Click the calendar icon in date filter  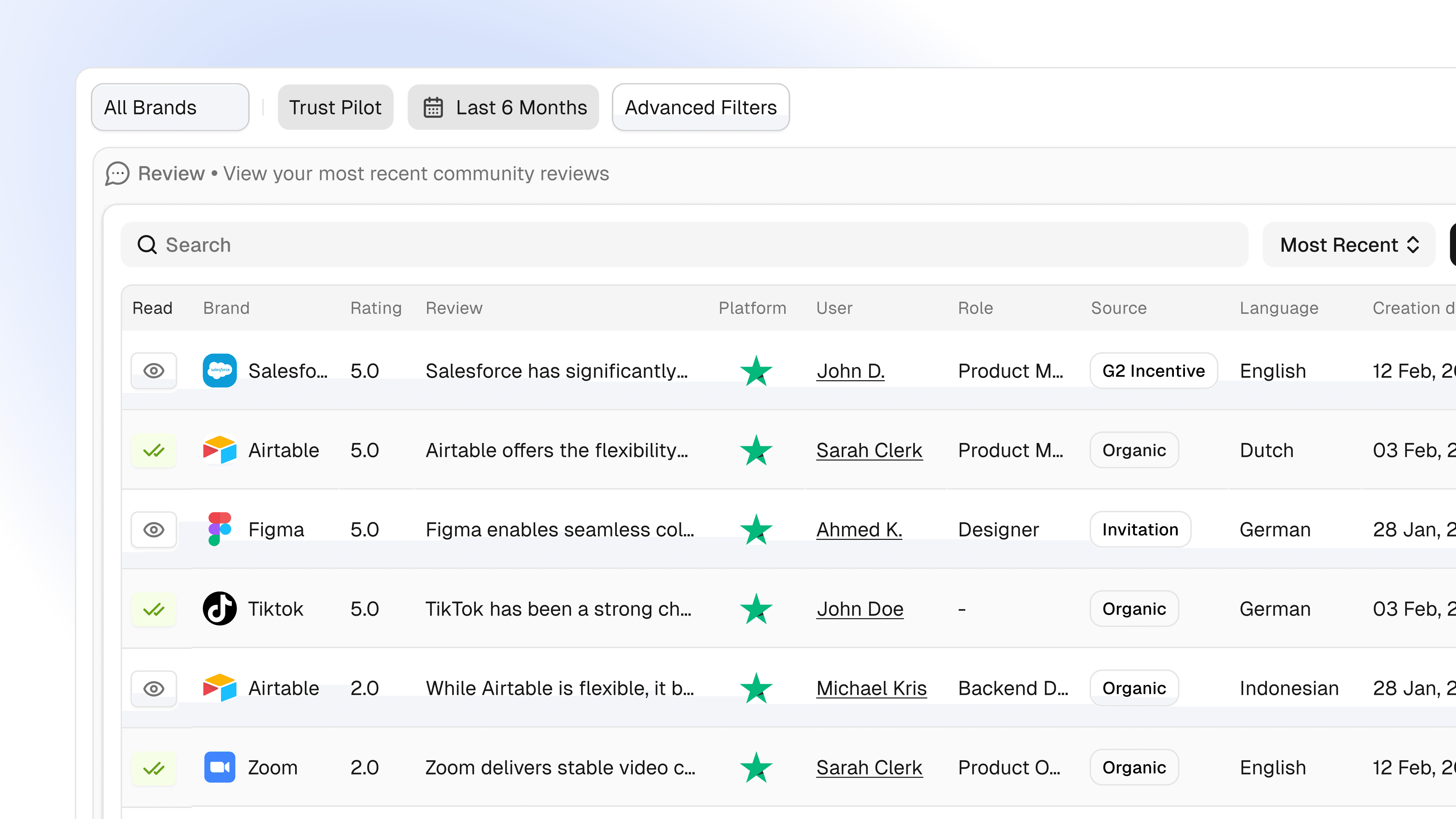433,107
